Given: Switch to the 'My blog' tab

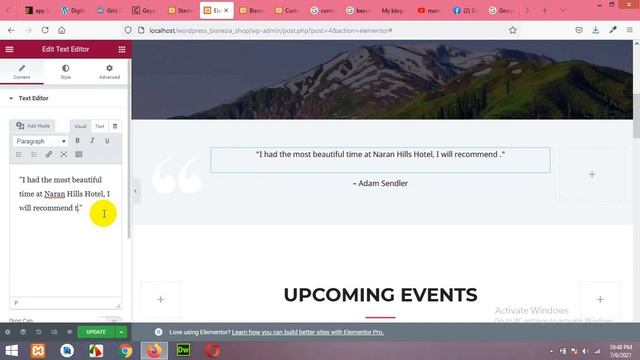Looking at the screenshot, I should (x=393, y=11).
